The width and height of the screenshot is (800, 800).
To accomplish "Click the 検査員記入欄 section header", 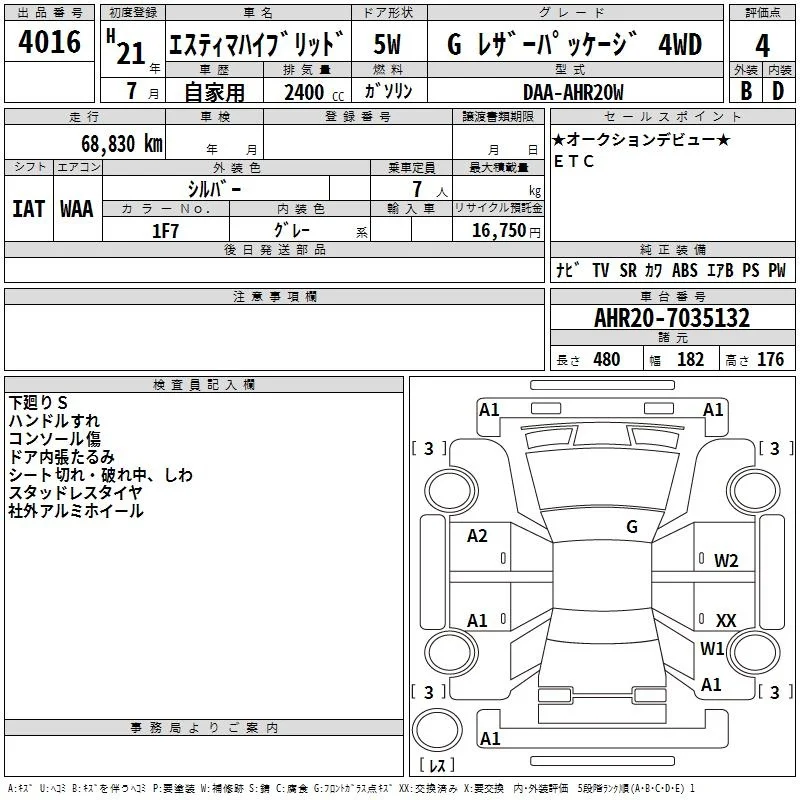I will click(204, 385).
